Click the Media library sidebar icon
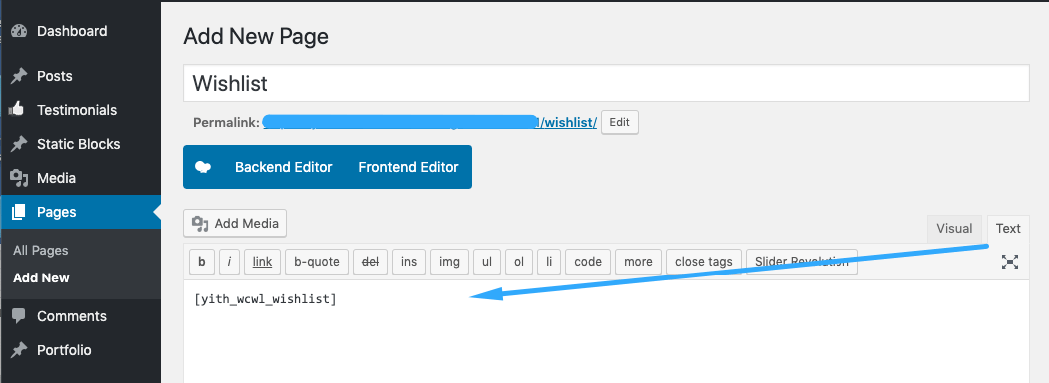Image resolution: width=1049 pixels, height=383 pixels. click(19, 178)
